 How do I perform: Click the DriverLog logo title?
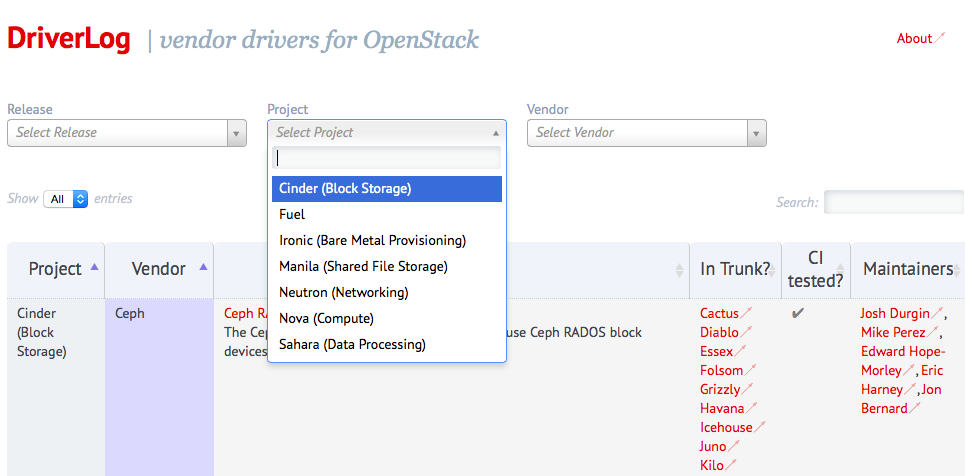(x=69, y=39)
